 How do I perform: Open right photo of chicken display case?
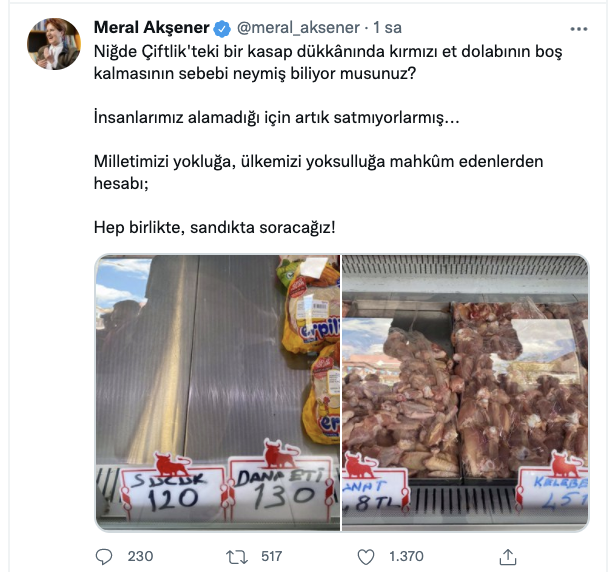465,393
